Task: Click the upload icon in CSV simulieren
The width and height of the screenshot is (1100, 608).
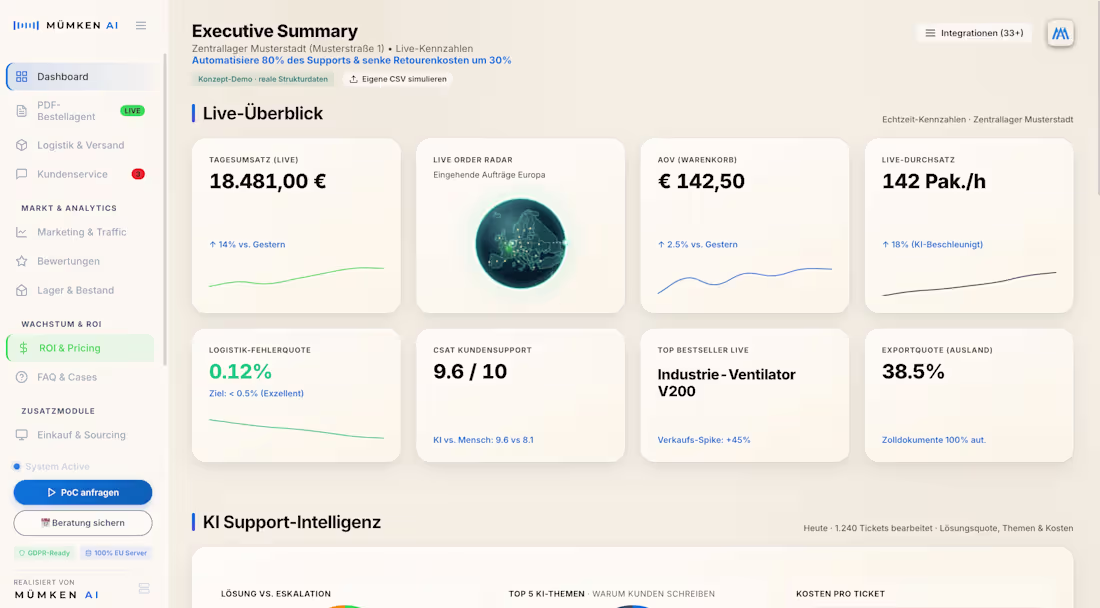Action: [354, 79]
